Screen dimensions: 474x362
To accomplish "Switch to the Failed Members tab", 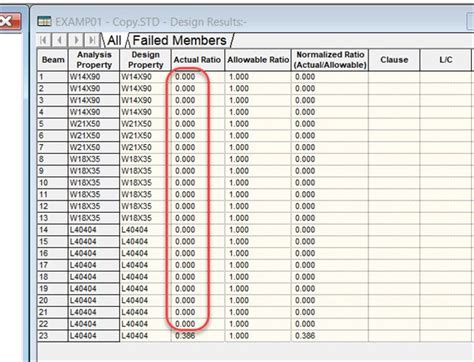I will (x=179, y=41).
